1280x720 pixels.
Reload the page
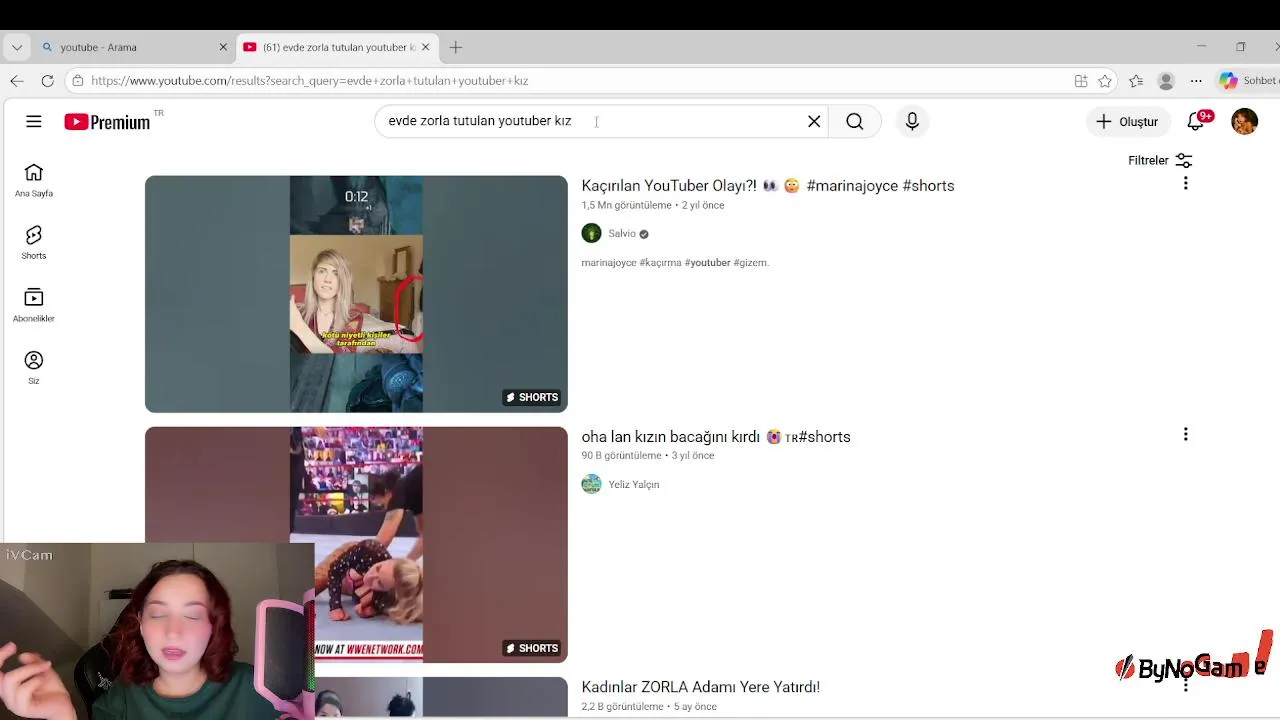47,80
